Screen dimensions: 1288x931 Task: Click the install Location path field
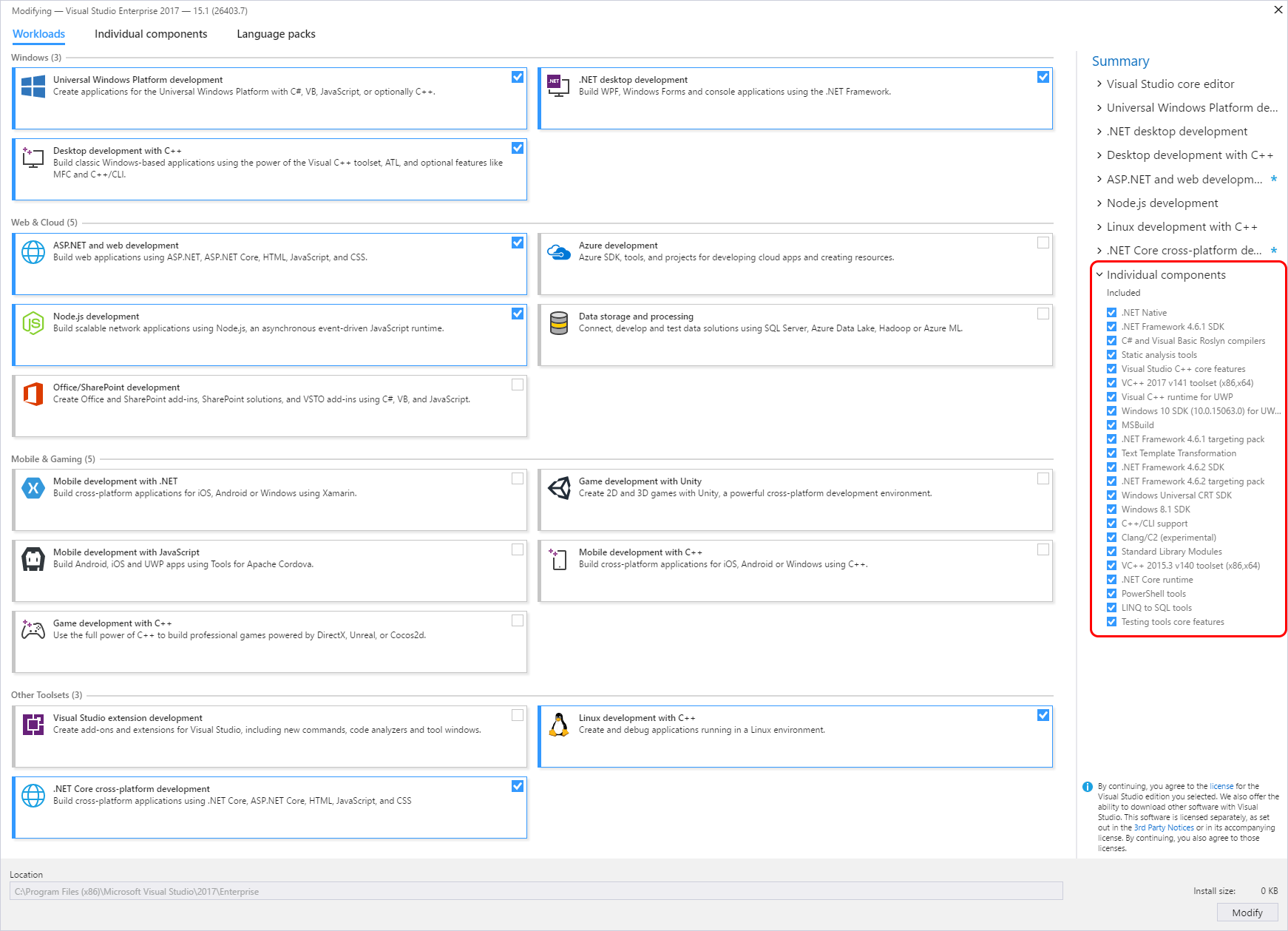(536, 891)
